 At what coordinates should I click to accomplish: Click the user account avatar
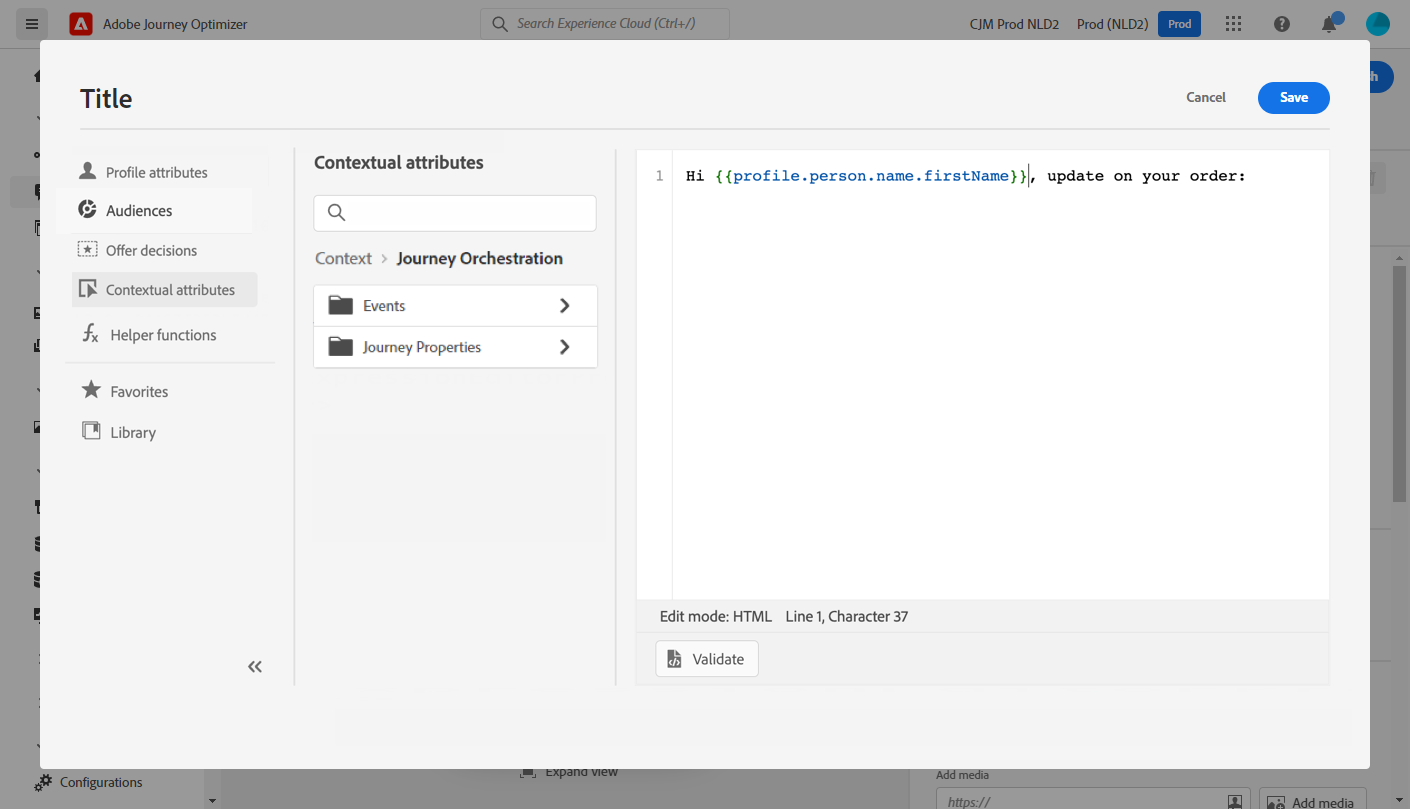[1378, 24]
